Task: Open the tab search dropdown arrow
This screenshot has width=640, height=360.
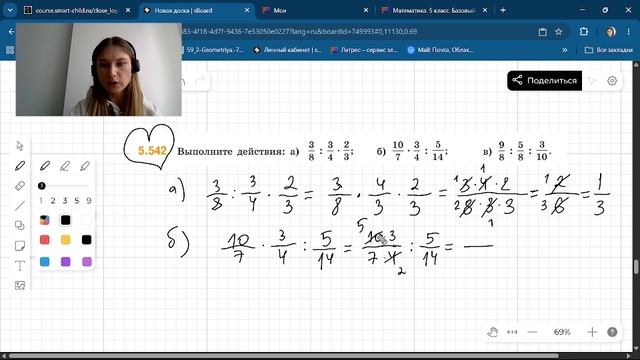Action: pos(10,10)
